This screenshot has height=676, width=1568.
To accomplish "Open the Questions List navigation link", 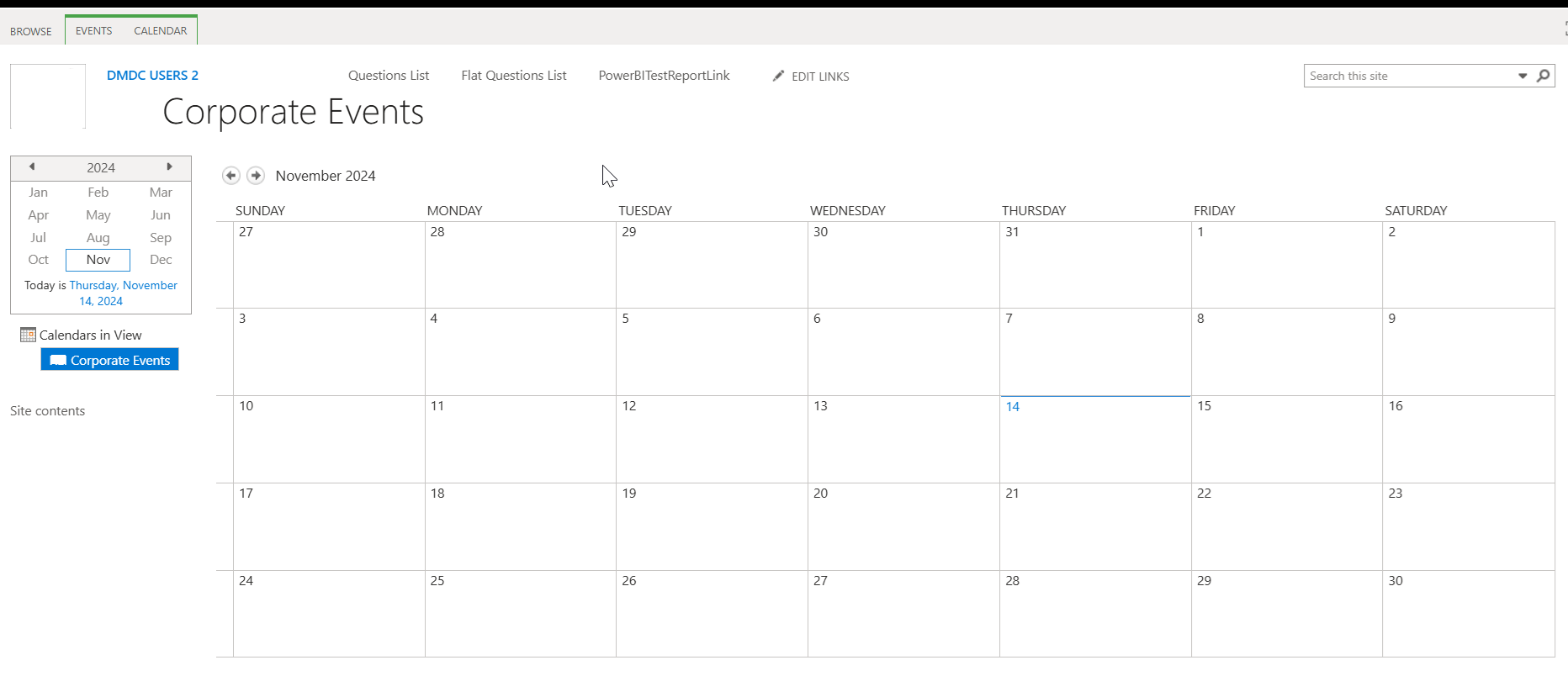I will click(x=389, y=76).
